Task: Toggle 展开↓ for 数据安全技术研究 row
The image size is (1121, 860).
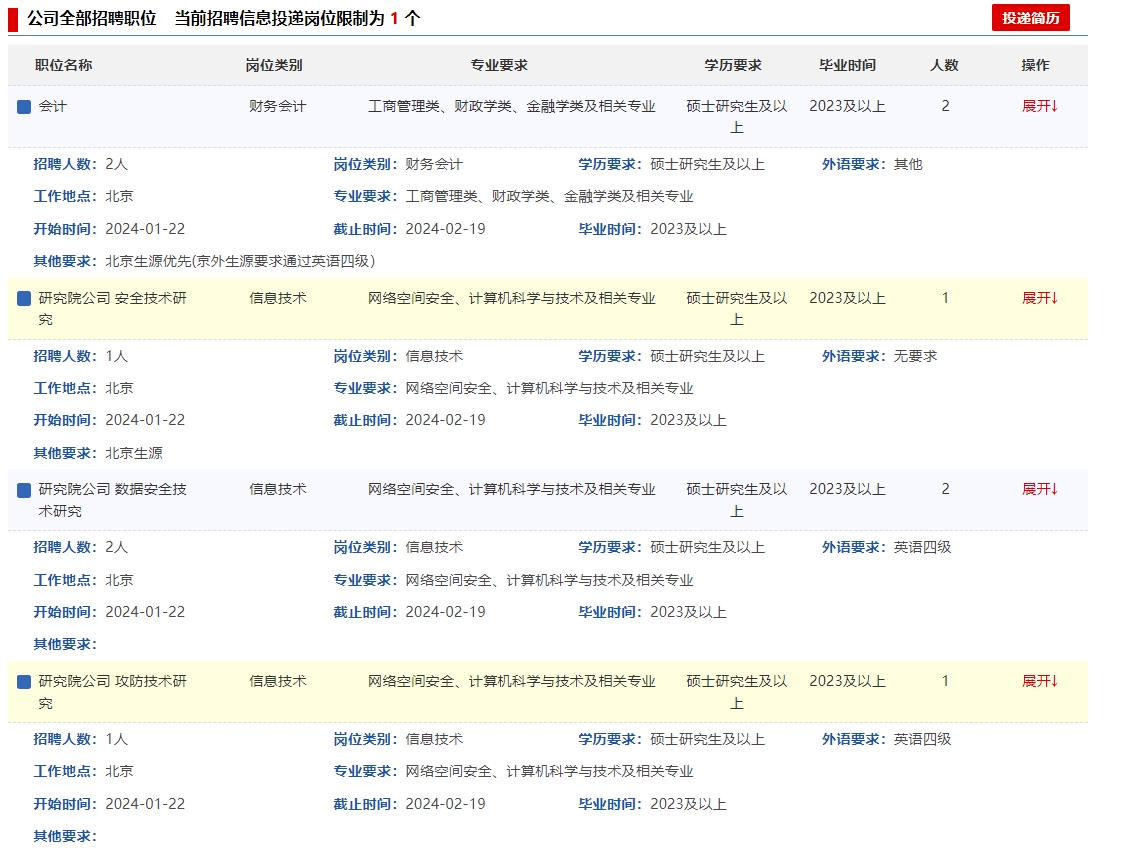Action: 1039,490
